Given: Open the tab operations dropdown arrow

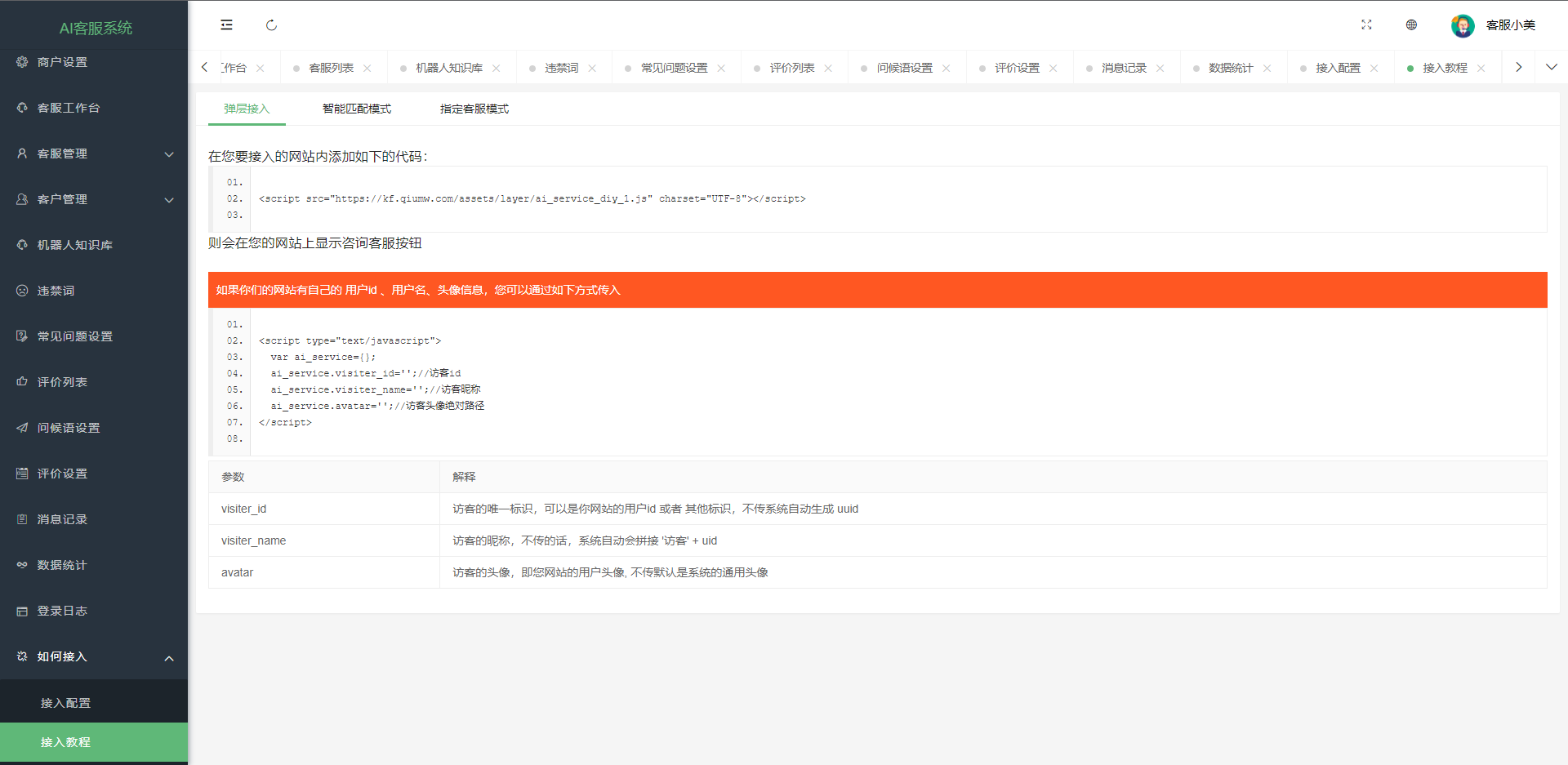Looking at the screenshot, I should pos(1552,68).
